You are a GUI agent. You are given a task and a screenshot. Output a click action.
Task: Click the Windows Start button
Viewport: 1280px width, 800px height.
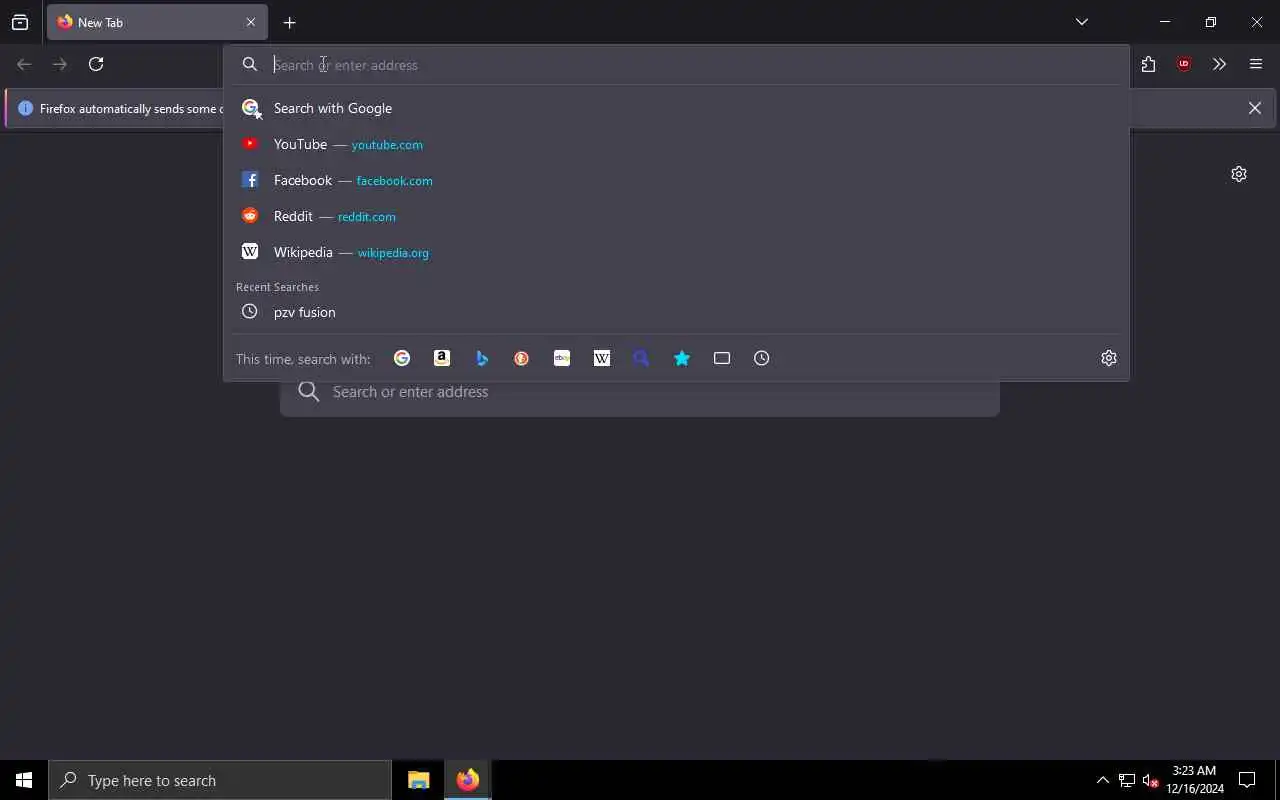tap(24, 780)
